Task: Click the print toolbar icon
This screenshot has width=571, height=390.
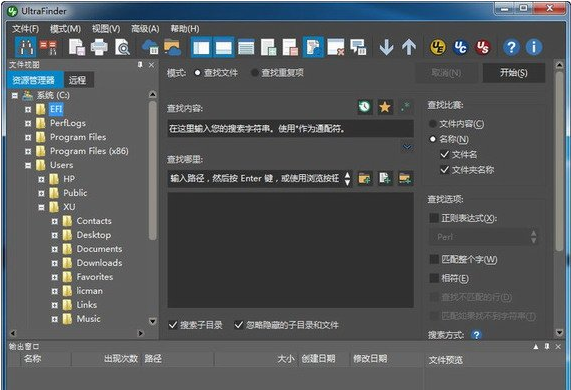Action: tap(99, 47)
